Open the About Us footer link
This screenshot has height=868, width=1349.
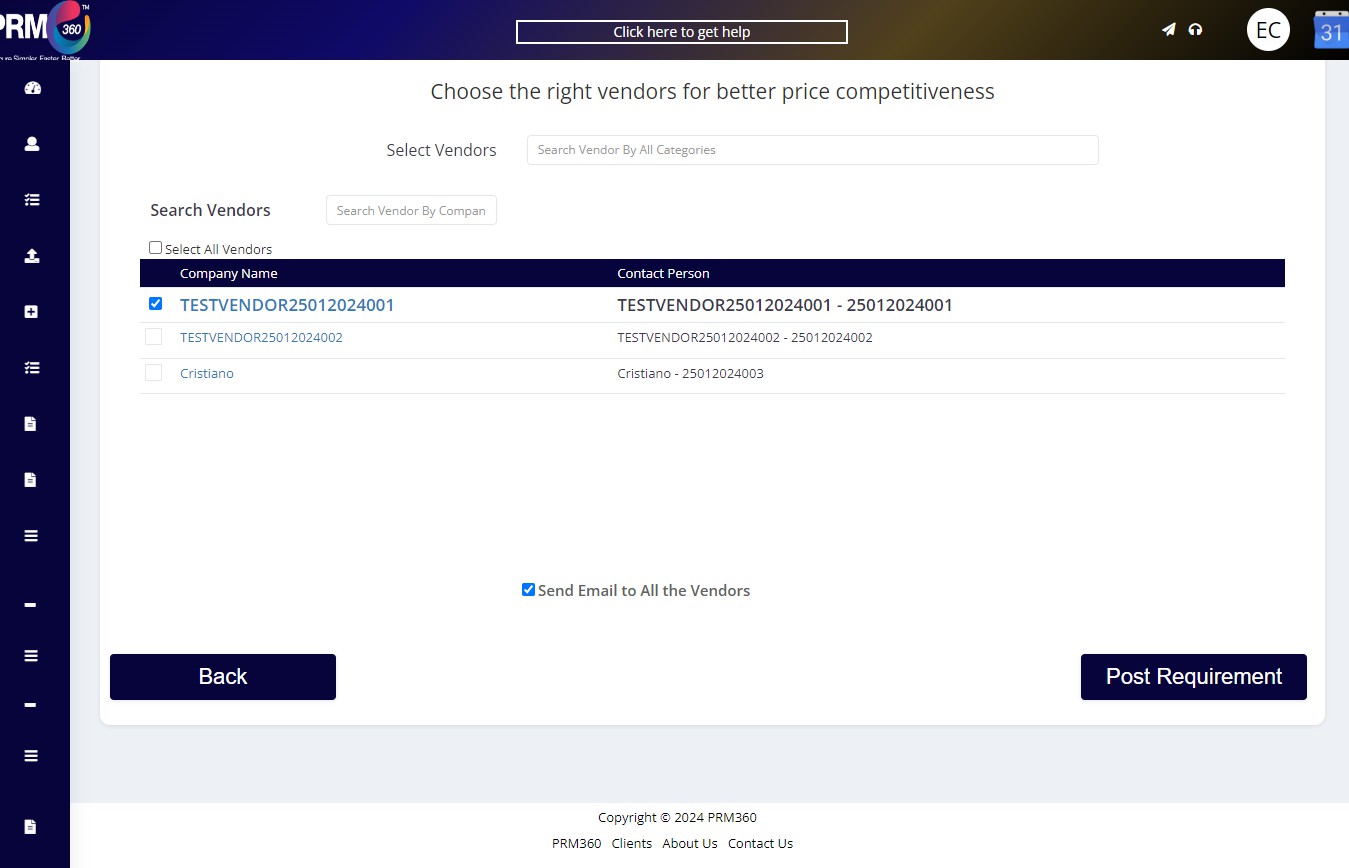point(690,843)
